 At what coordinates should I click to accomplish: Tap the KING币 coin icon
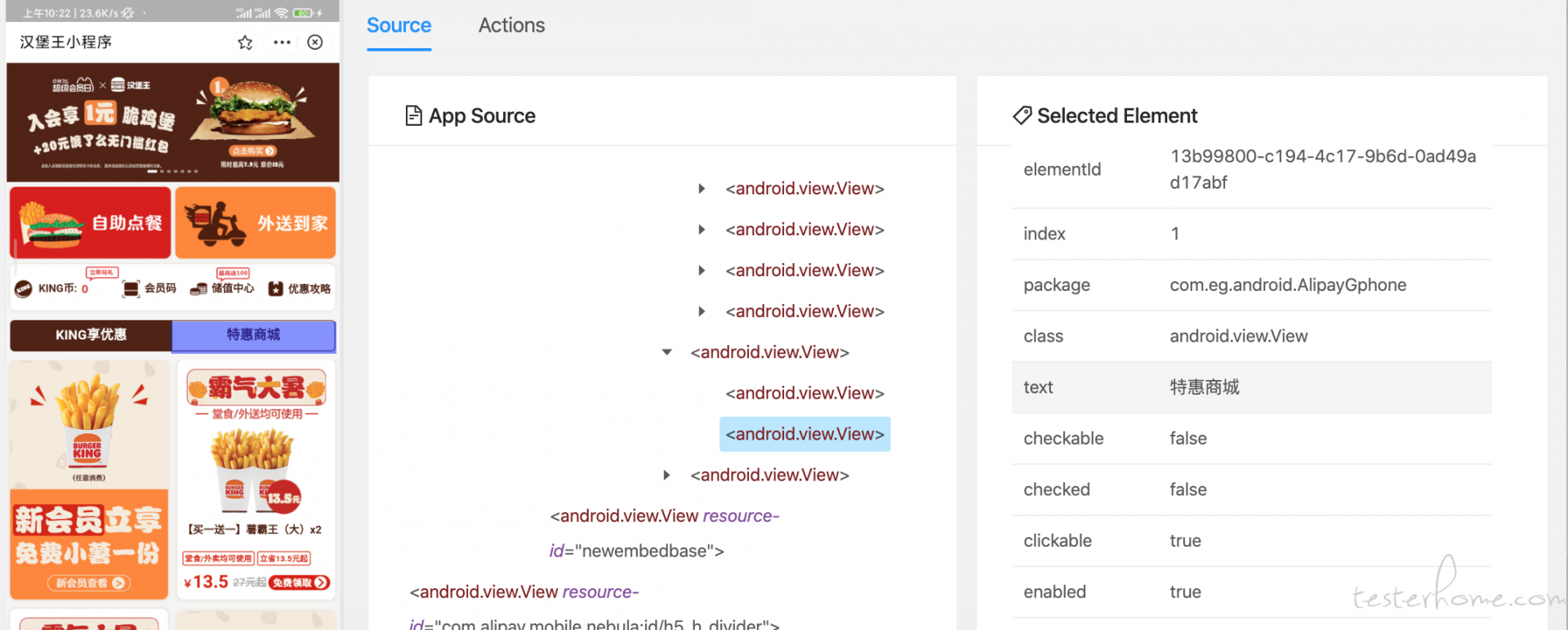tap(23, 288)
